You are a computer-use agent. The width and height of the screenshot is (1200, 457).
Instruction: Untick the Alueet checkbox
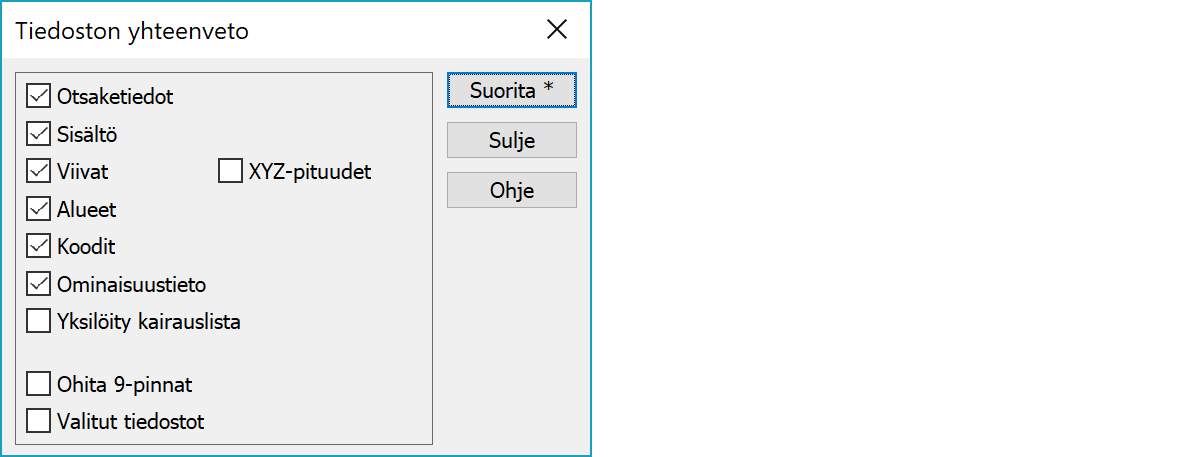[39, 209]
